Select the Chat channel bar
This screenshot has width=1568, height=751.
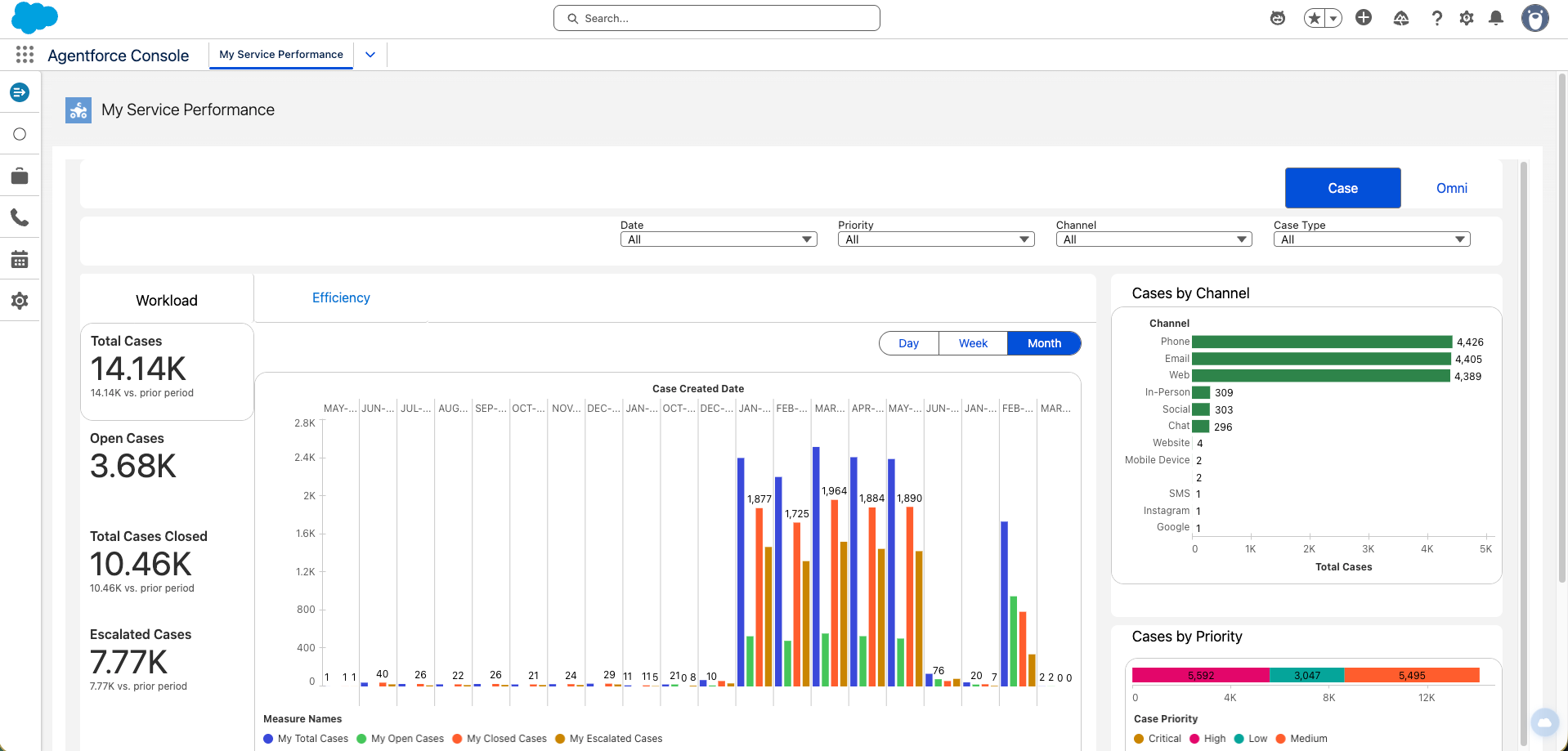click(1200, 427)
